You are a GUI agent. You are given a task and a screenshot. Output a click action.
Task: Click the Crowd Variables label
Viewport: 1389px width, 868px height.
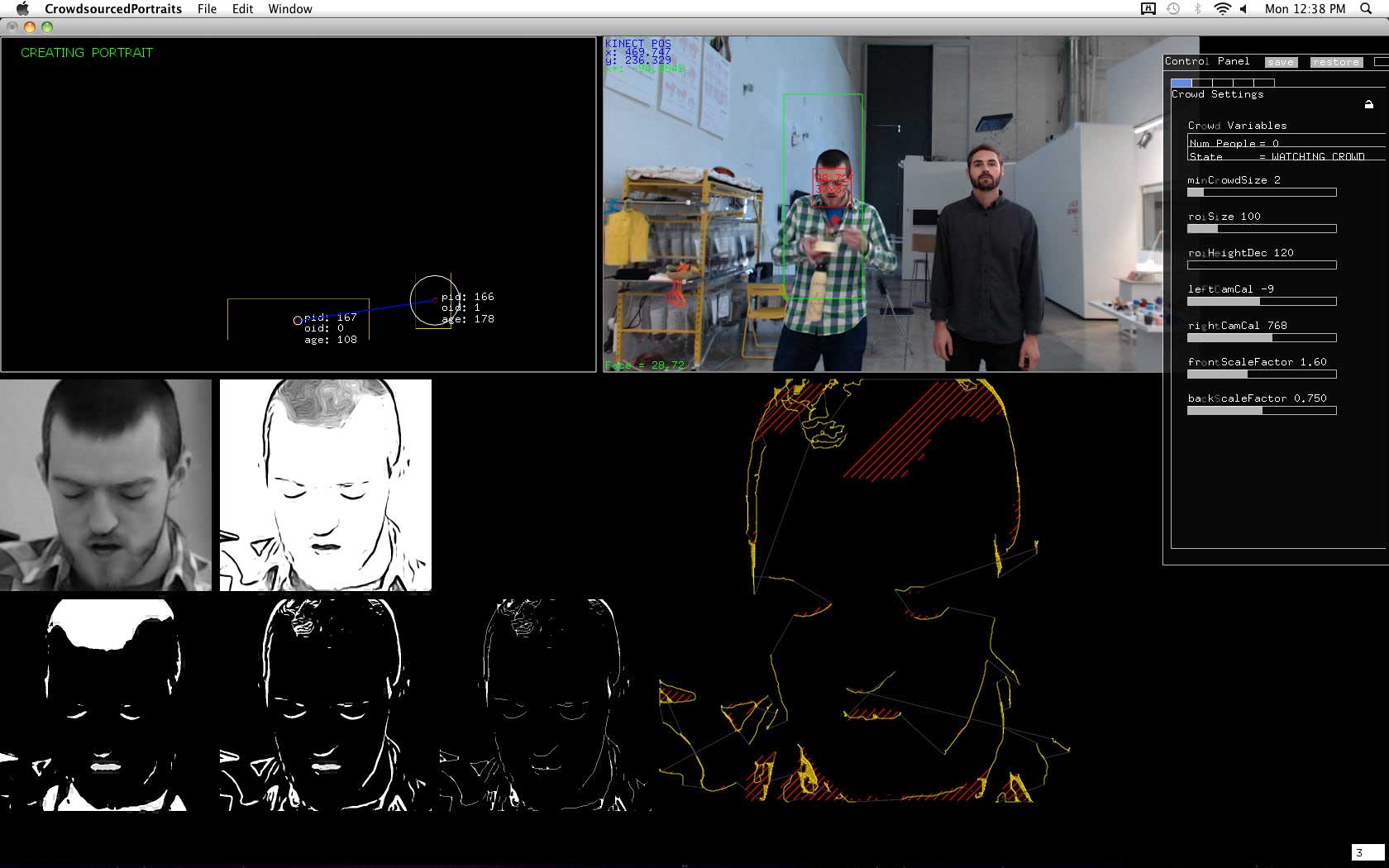1237,126
